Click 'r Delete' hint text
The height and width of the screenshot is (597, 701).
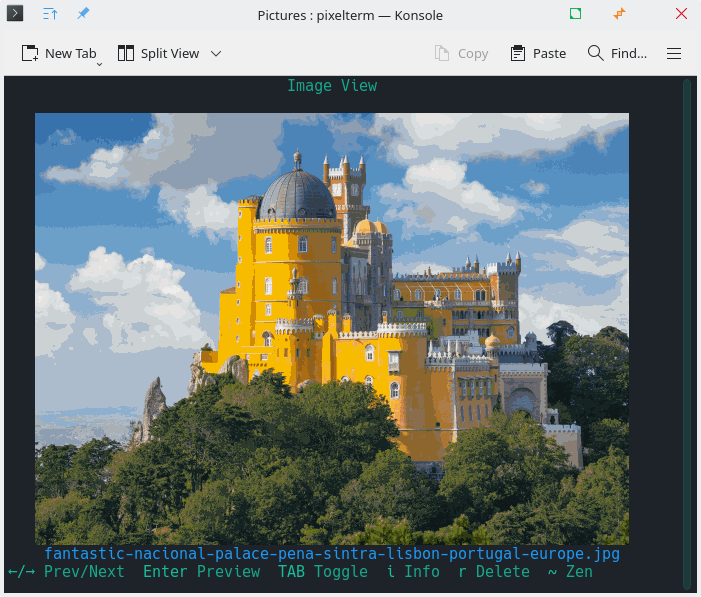coord(494,572)
